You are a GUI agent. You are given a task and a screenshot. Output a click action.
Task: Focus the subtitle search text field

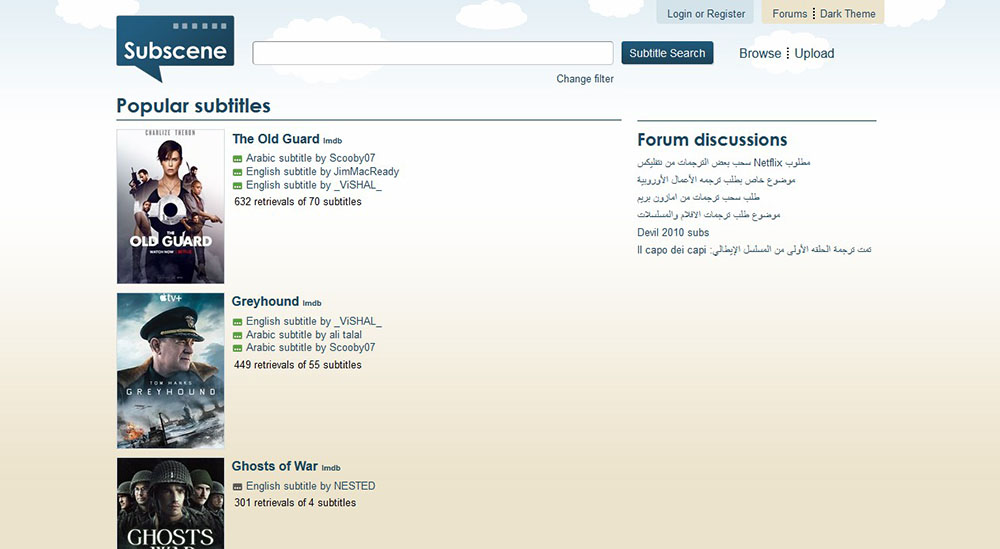[432, 53]
